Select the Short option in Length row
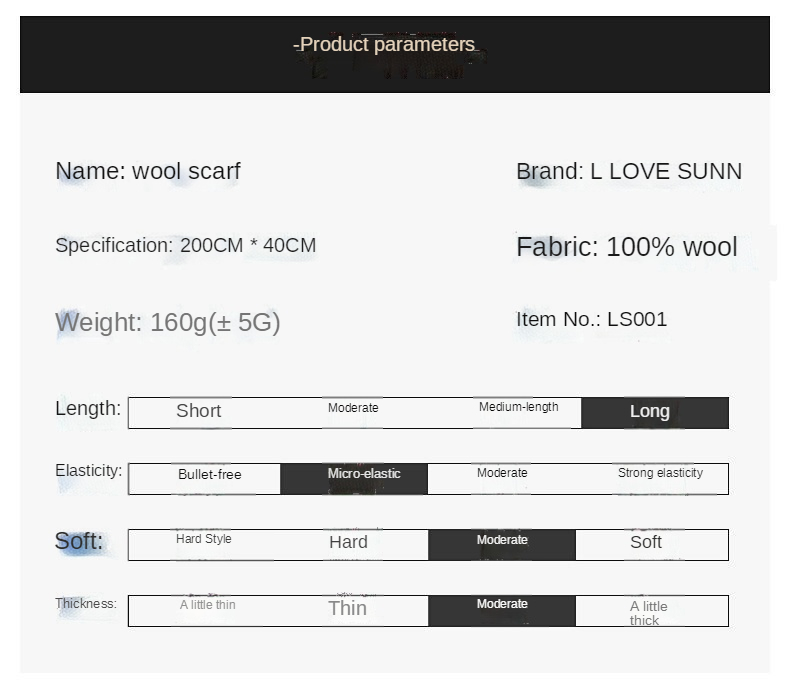 click(x=199, y=411)
